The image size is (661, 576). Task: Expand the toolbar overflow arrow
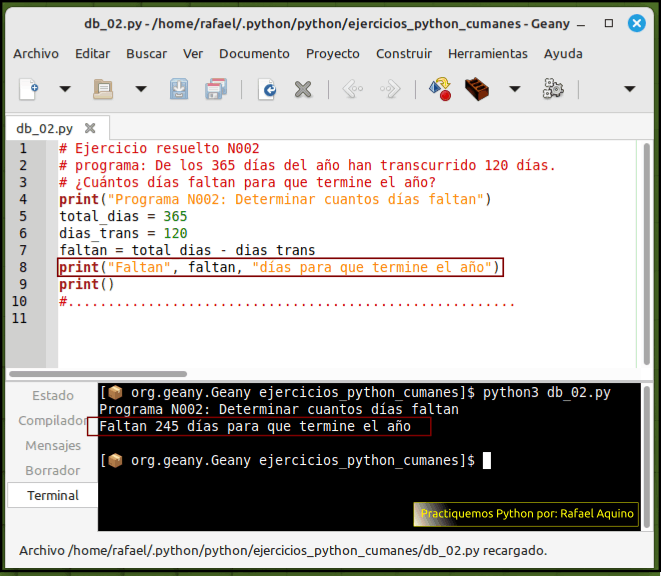pyautogui.click(x=629, y=89)
